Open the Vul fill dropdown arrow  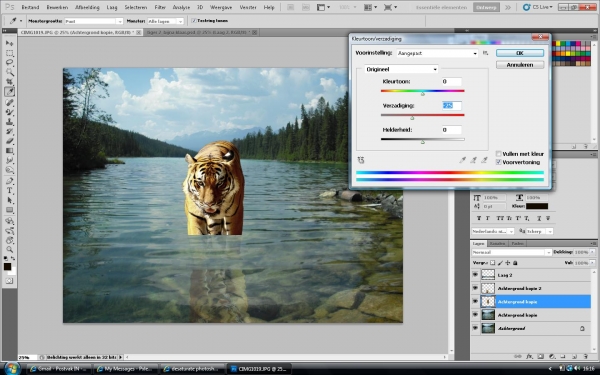click(592, 263)
